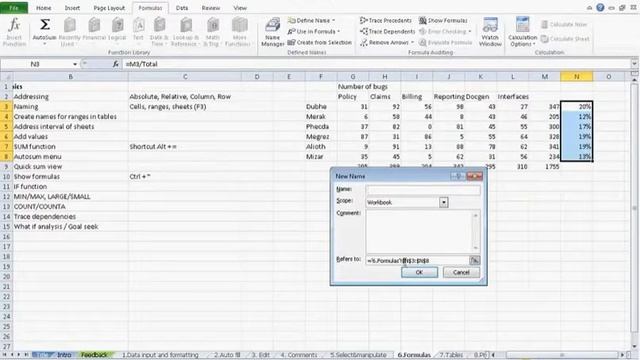Click Trace Precedents

(x=386, y=20)
